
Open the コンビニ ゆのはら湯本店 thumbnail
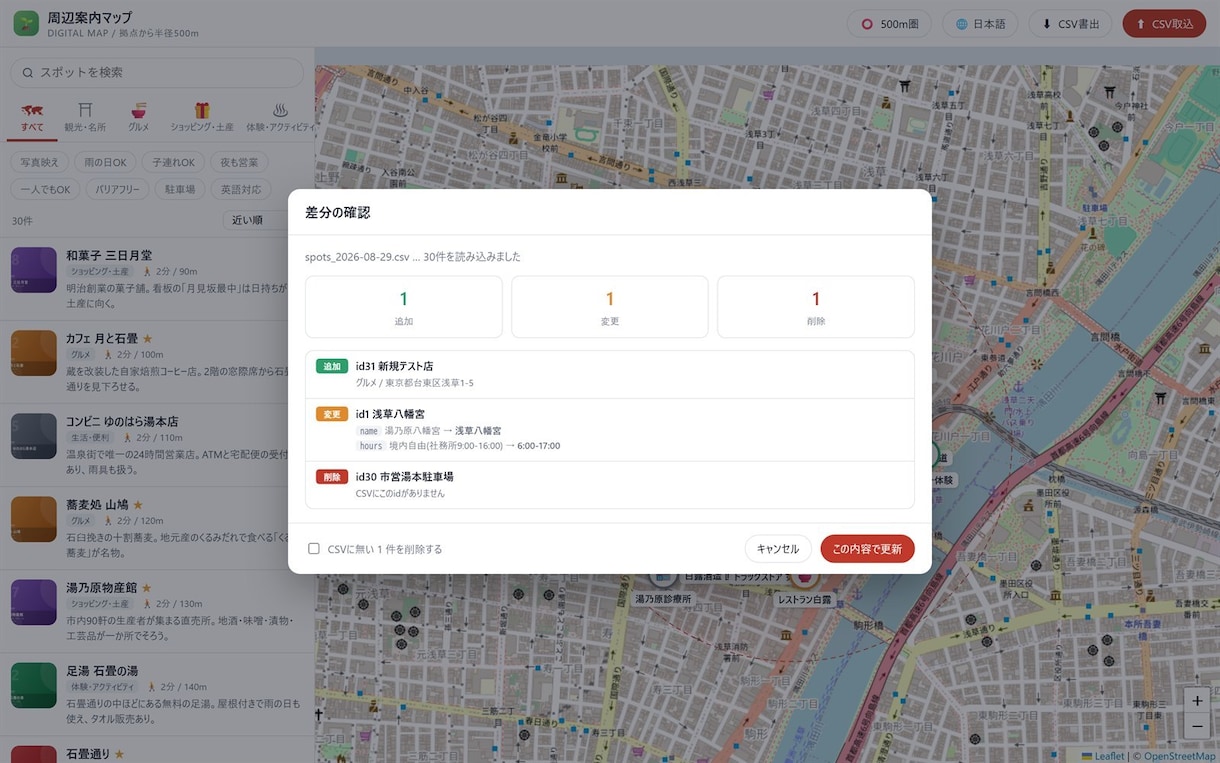click(33, 437)
